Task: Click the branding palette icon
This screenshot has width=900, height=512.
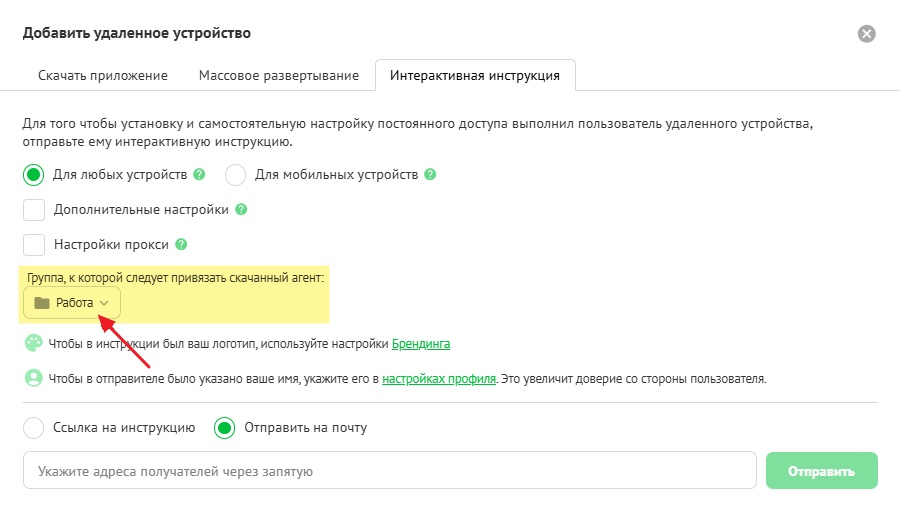Action: (34, 343)
